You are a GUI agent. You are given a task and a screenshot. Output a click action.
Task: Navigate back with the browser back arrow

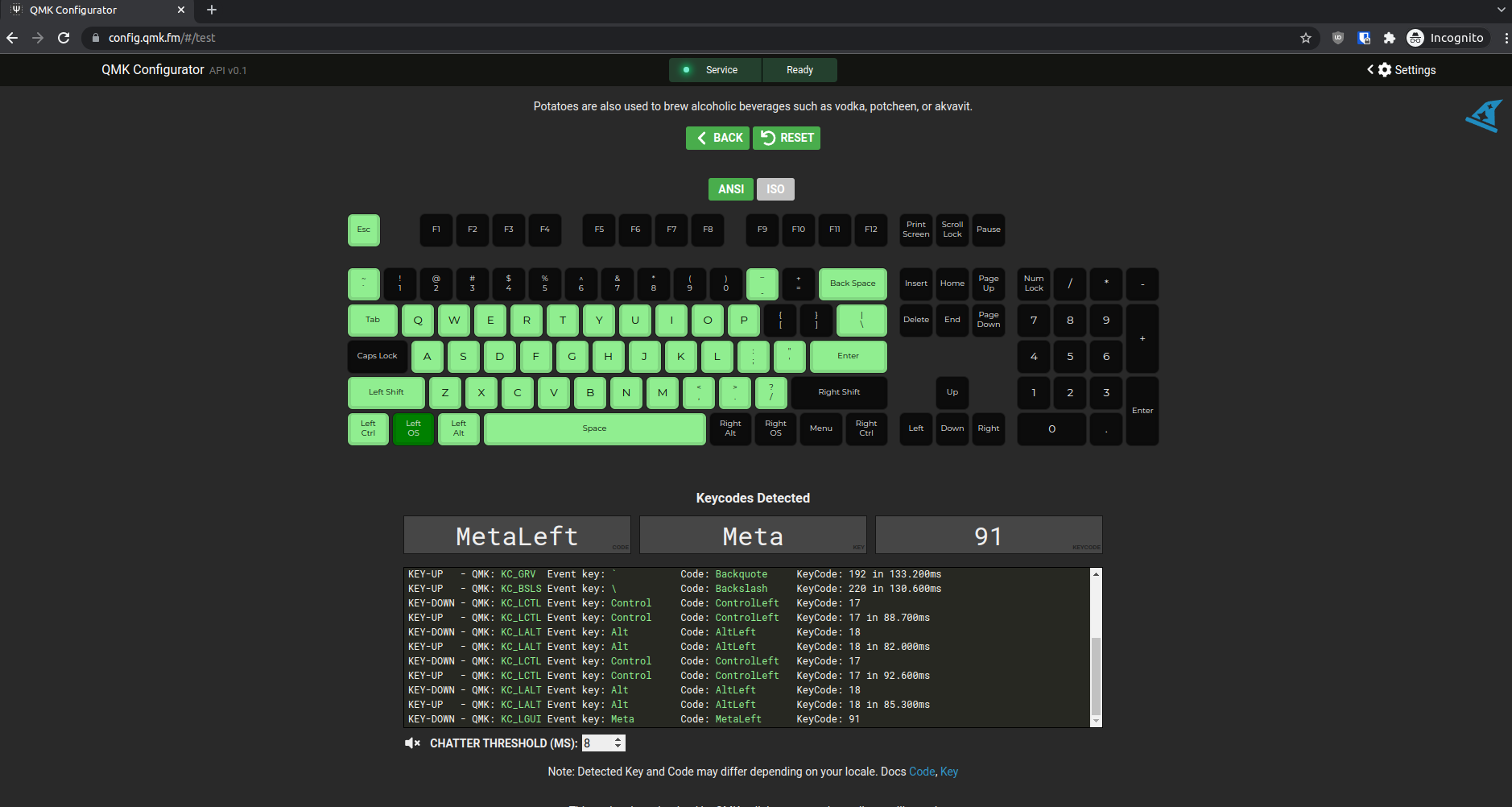[13, 38]
